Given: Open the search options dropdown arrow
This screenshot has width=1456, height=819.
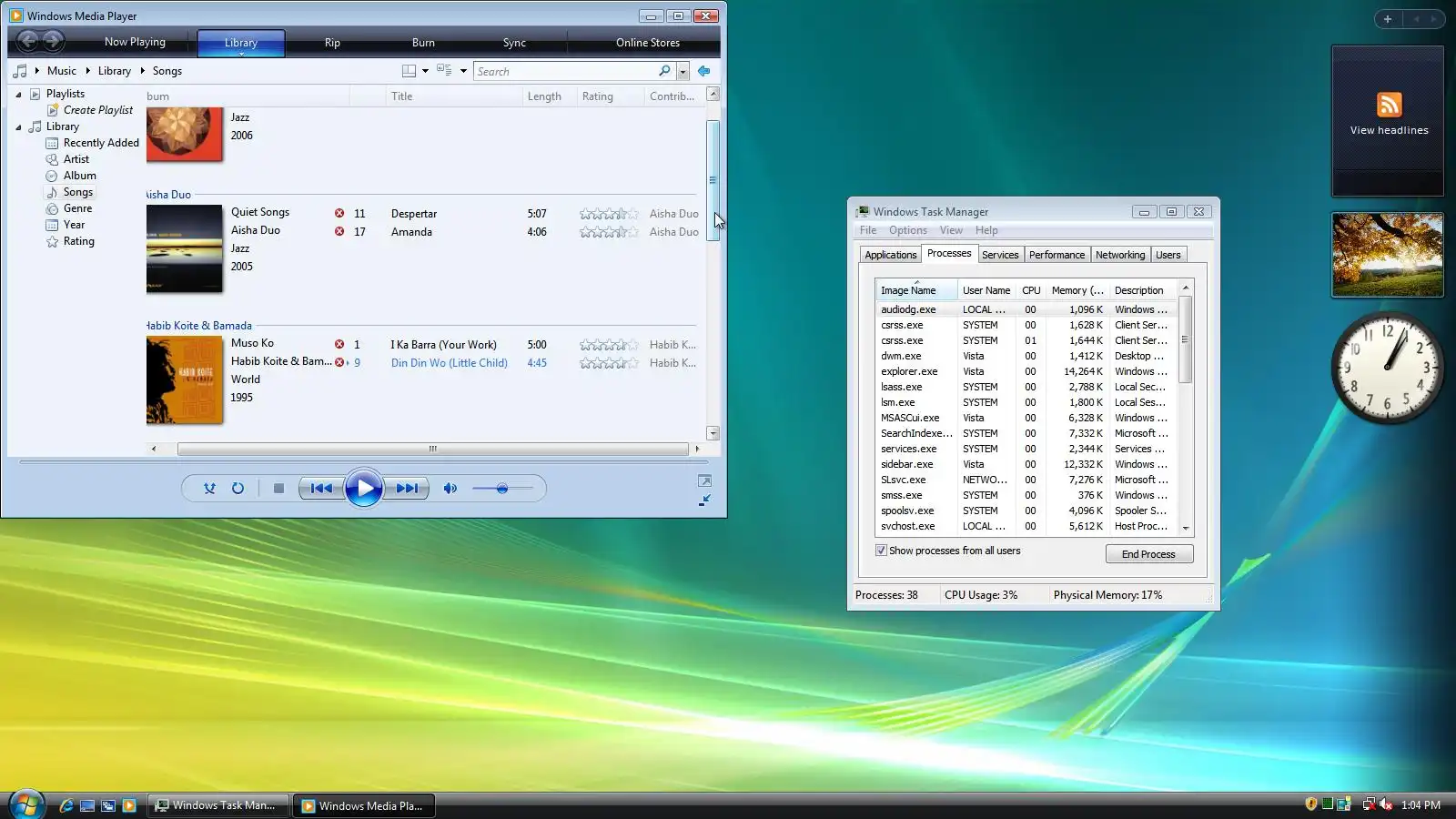Looking at the screenshot, I should [x=682, y=72].
